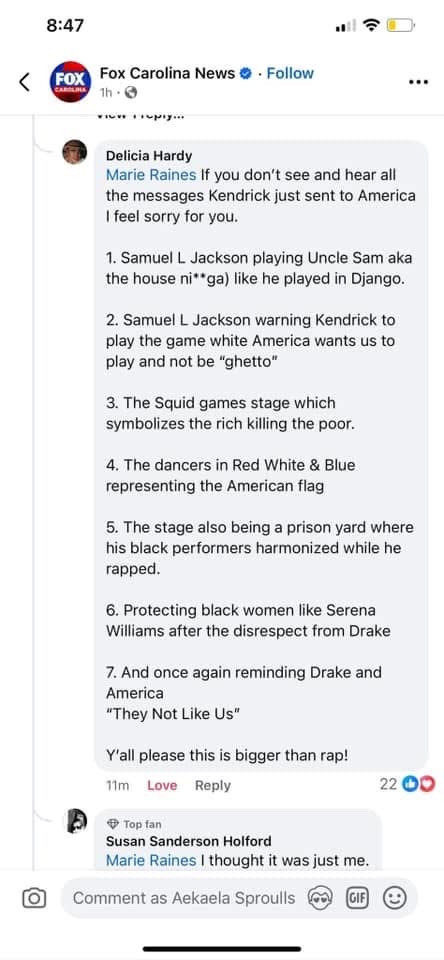Viewport: 444px width, 960px height.
Task: Open Fox Carolina News page title
Action: click(x=167, y=73)
